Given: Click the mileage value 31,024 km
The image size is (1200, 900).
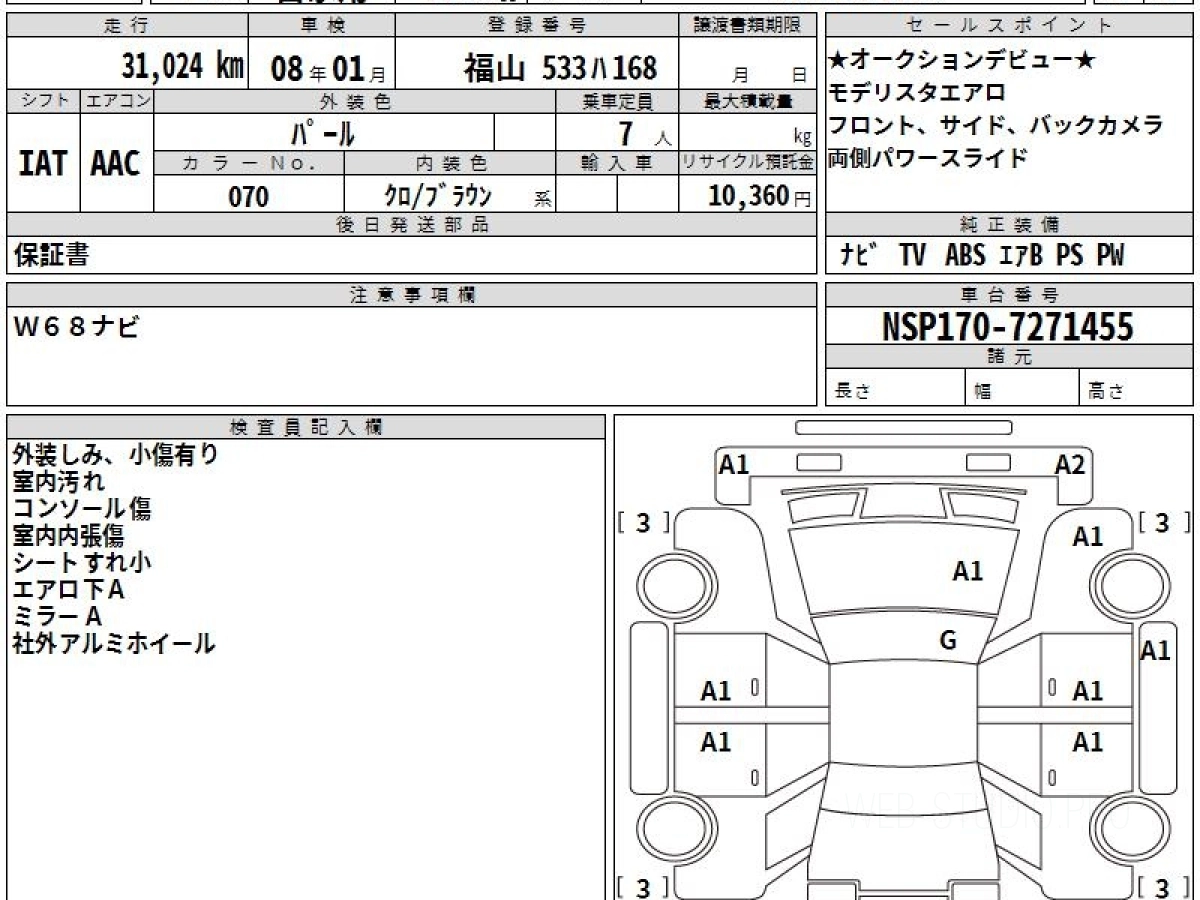Looking at the screenshot, I should pos(183,67).
